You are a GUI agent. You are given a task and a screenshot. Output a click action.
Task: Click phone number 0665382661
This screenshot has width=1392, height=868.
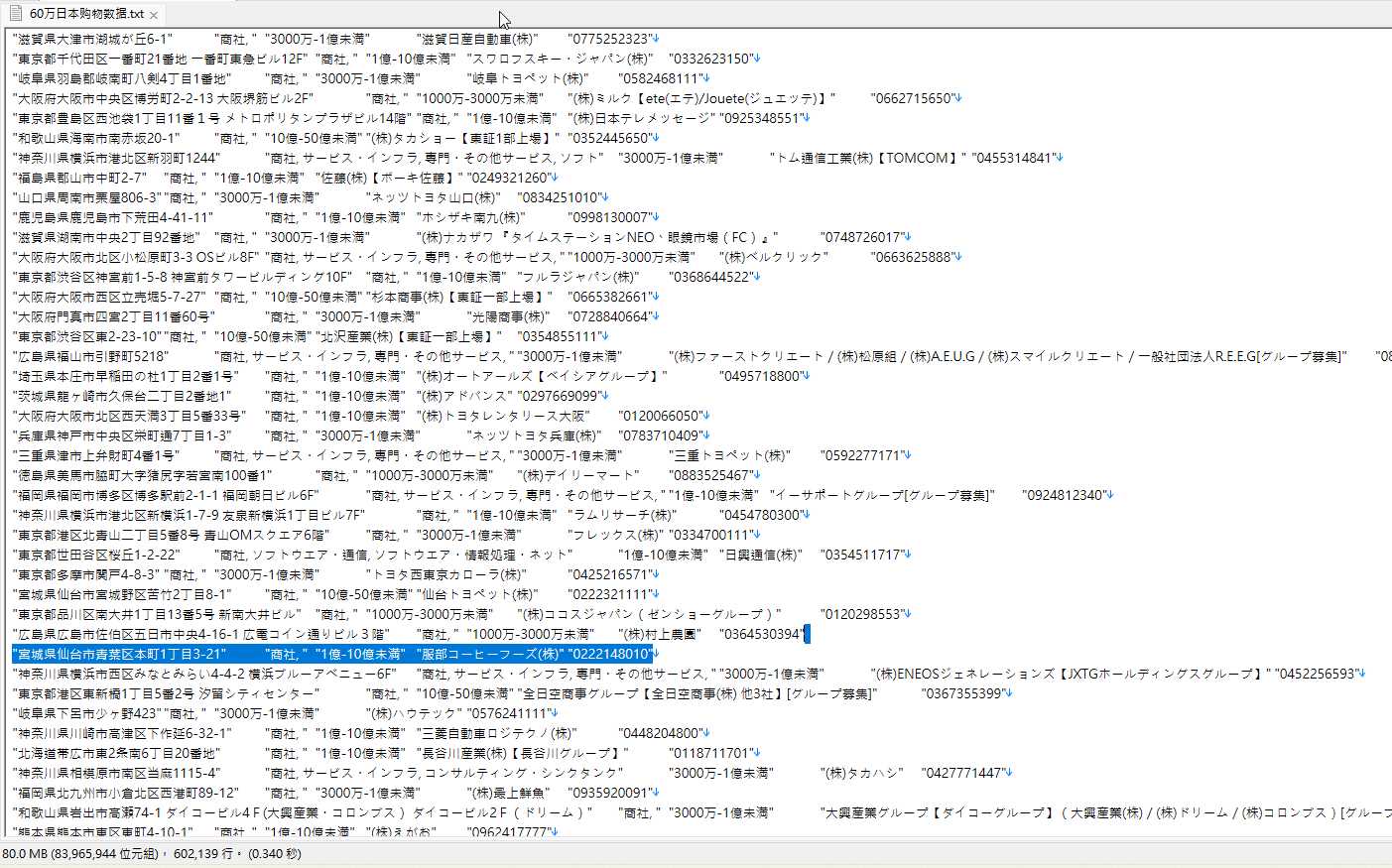point(609,297)
